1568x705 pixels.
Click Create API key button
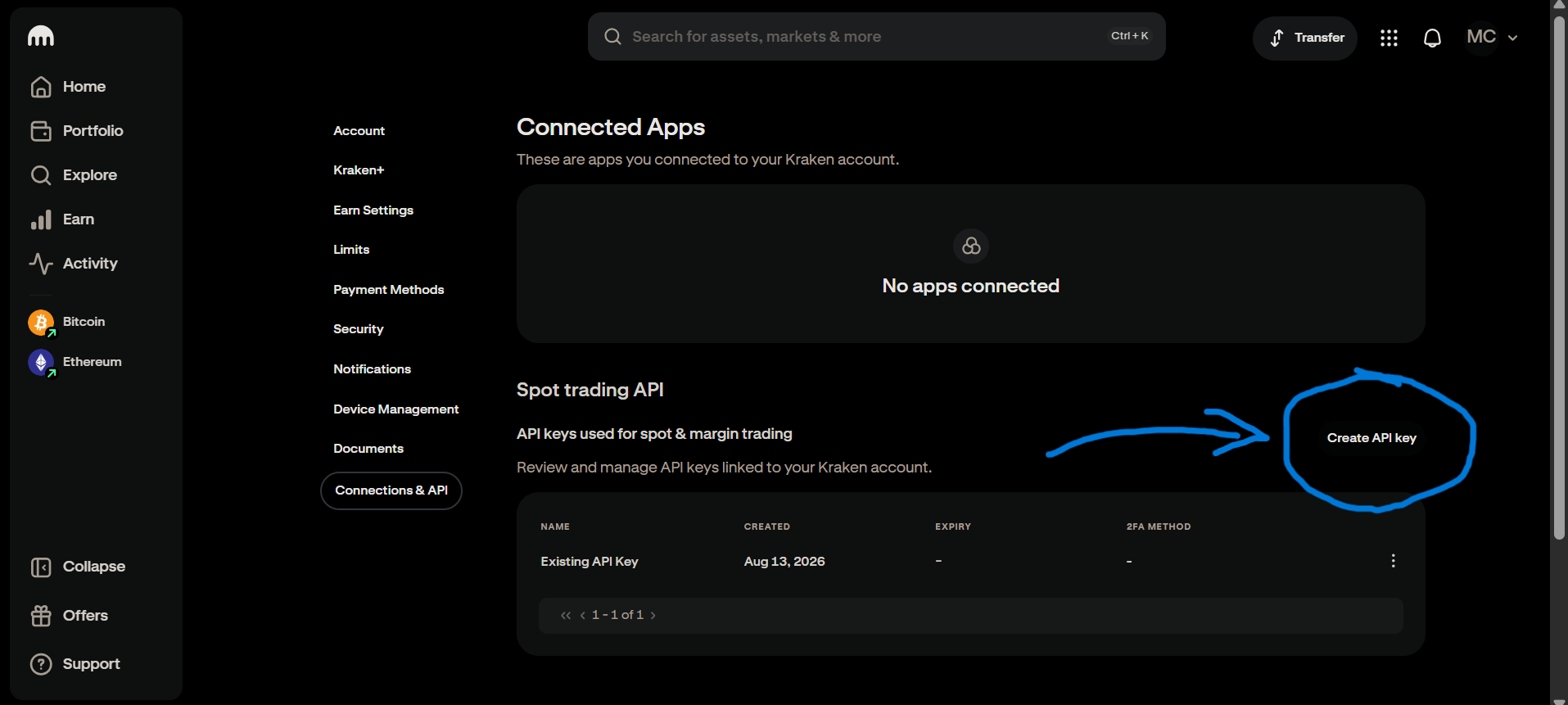(1371, 438)
